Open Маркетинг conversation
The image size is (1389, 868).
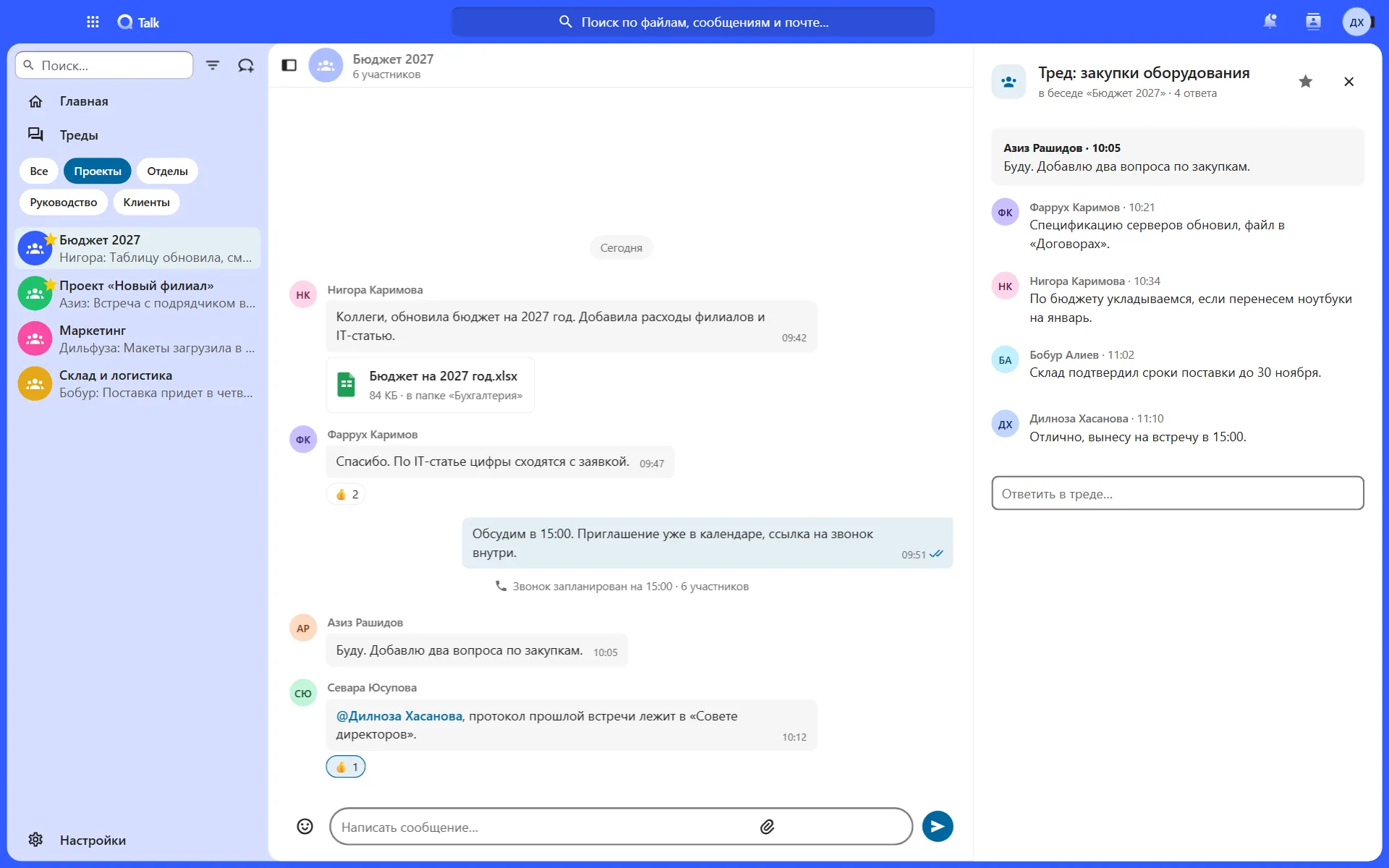tap(137, 339)
